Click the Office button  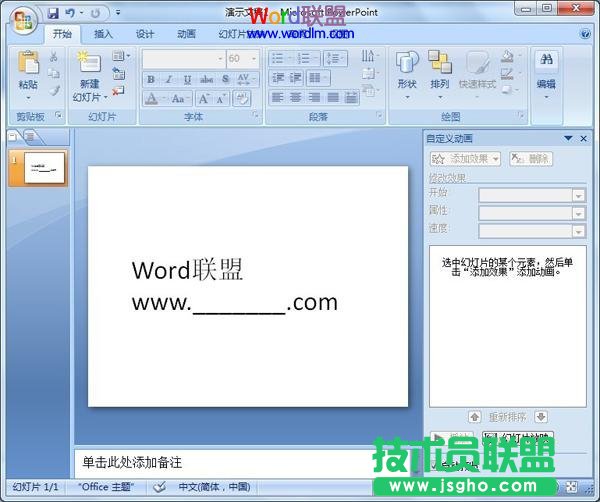coord(24,20)
